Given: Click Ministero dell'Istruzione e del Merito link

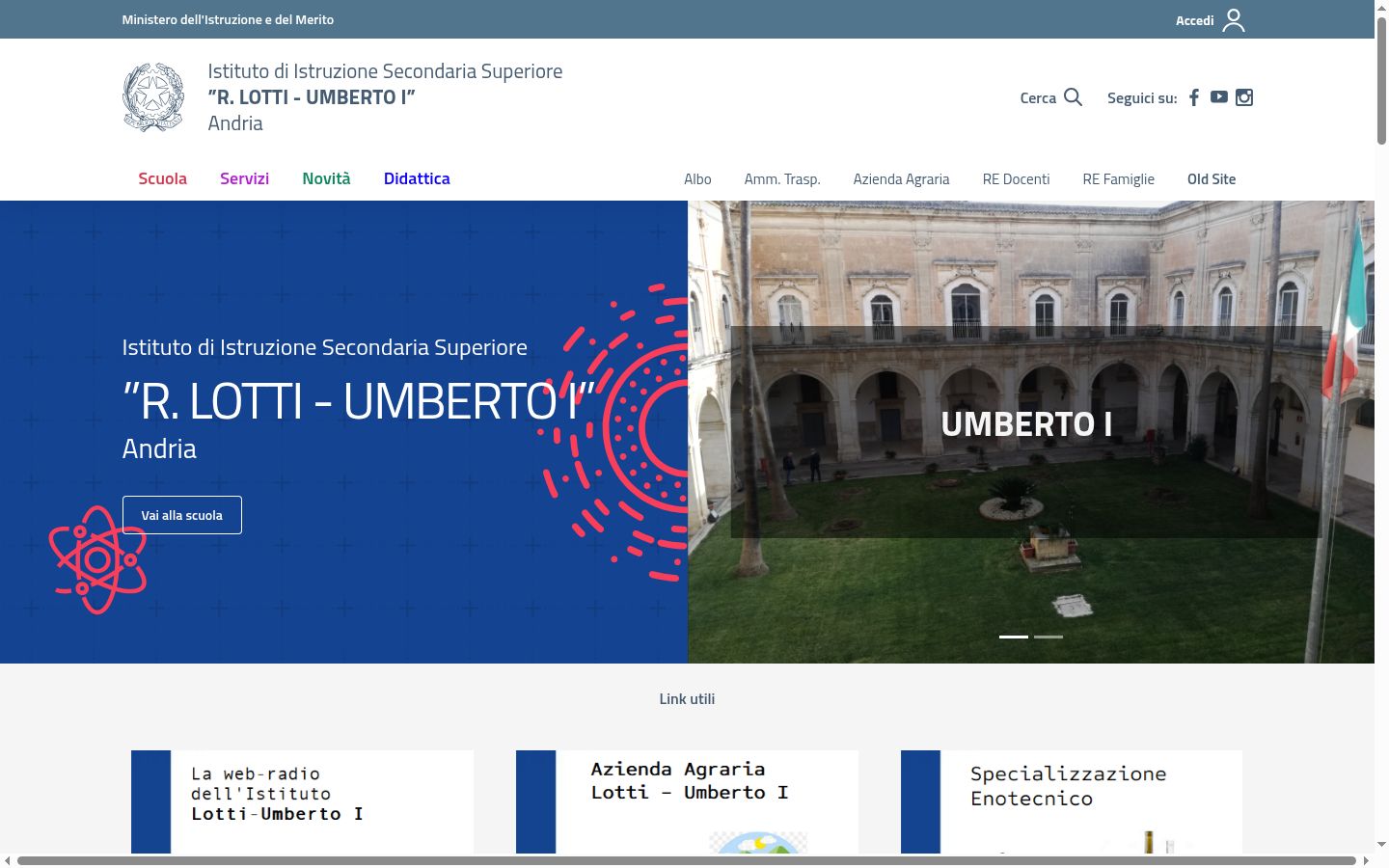Looking at the screenshot, I should (228, 19).
